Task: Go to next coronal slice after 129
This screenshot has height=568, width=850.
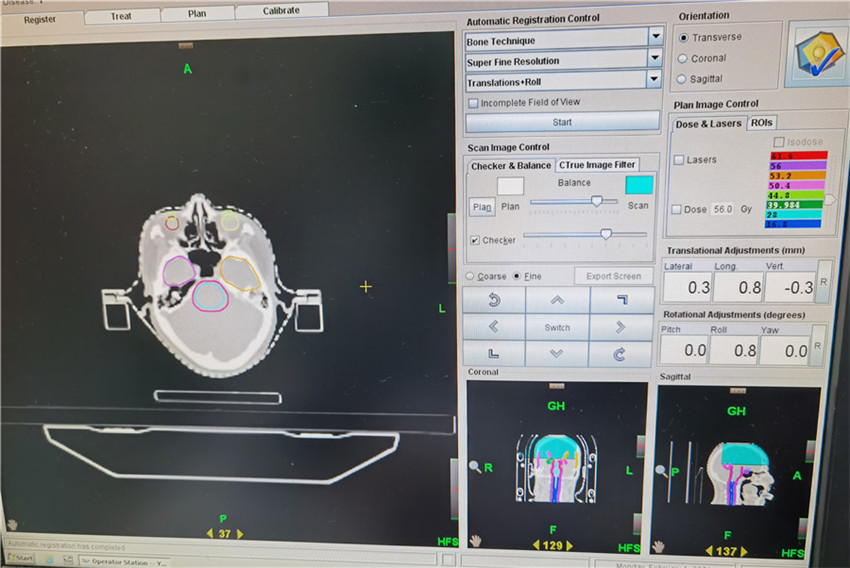Action: (x=569, y=546)
